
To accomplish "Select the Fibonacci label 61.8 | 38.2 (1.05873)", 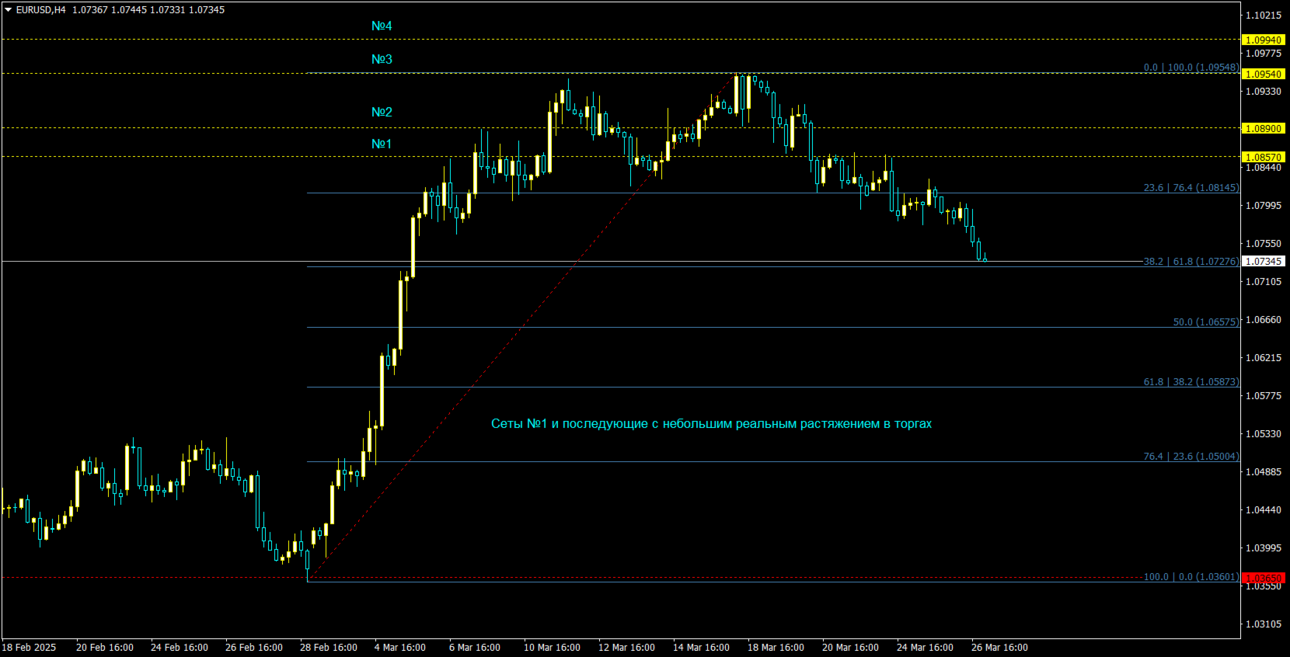I will click(x=1191, y=382).
